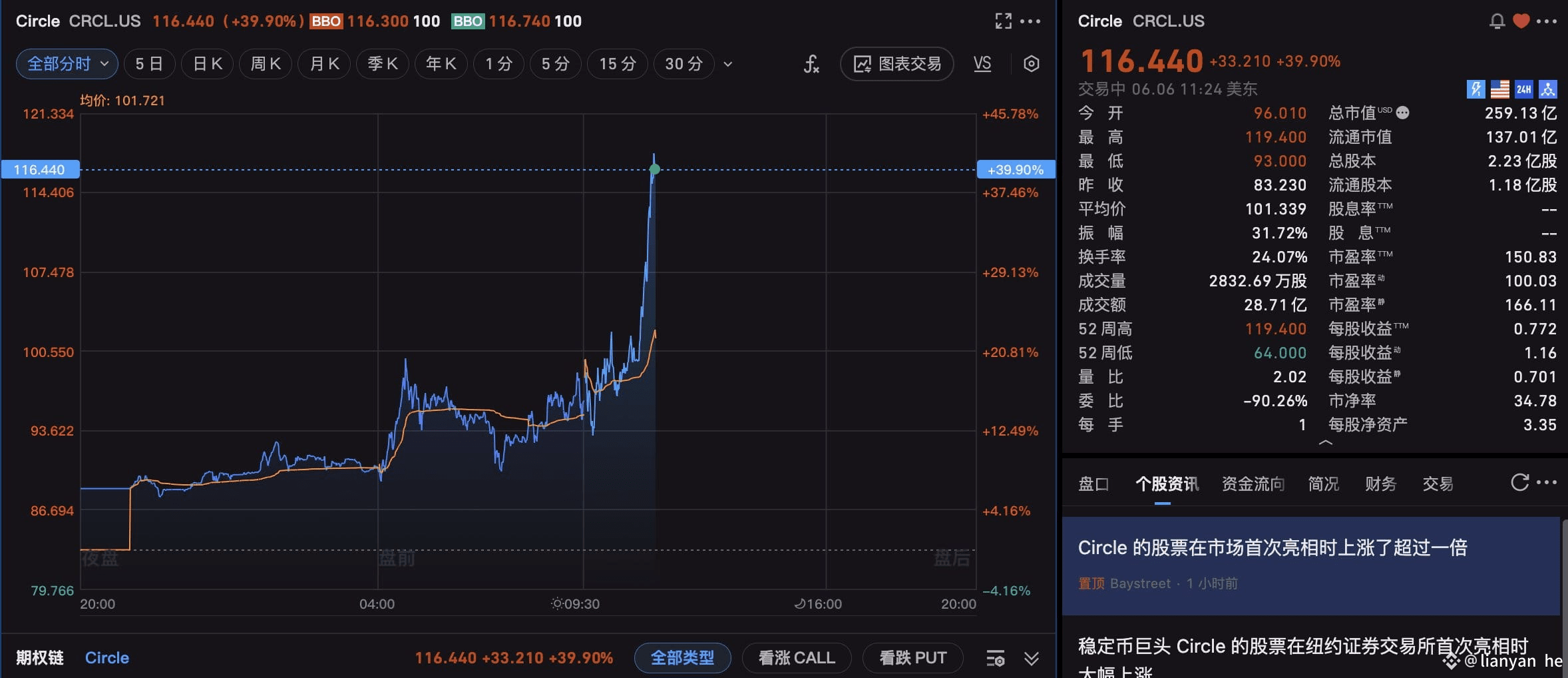Open the 交易 tab
Image resolution: width=1568 pixels, height=678 pixels.
pos(1438,484)
